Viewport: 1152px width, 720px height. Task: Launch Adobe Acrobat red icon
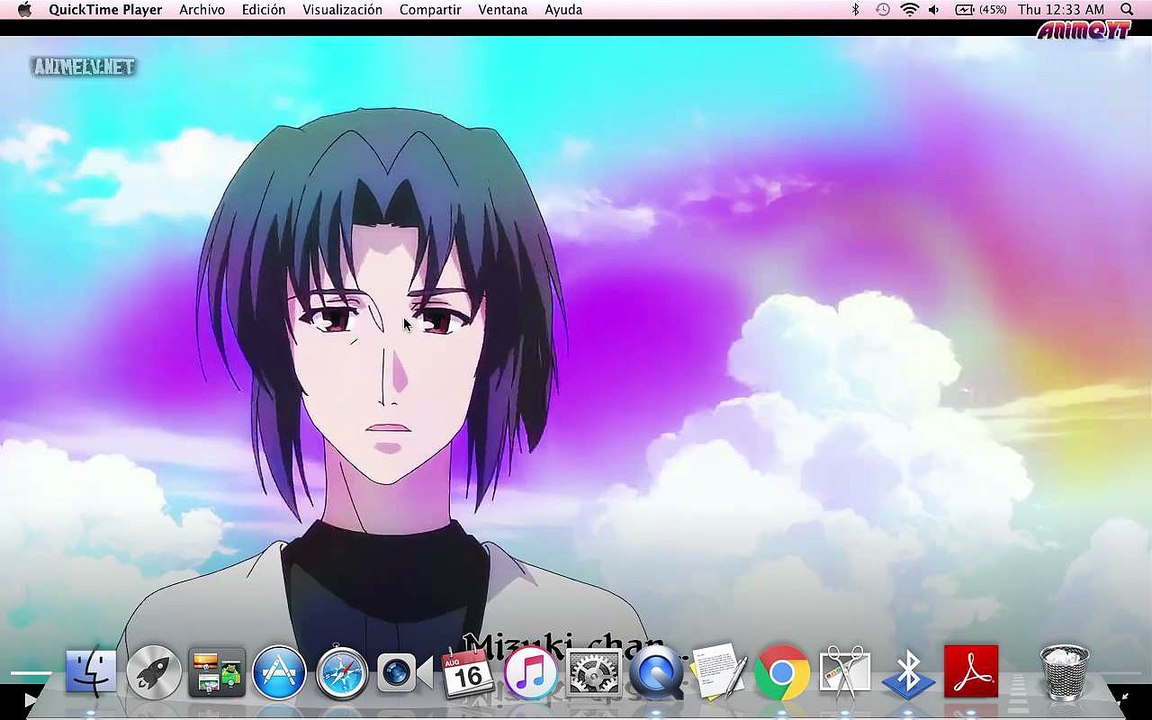[x=971, y=672]
